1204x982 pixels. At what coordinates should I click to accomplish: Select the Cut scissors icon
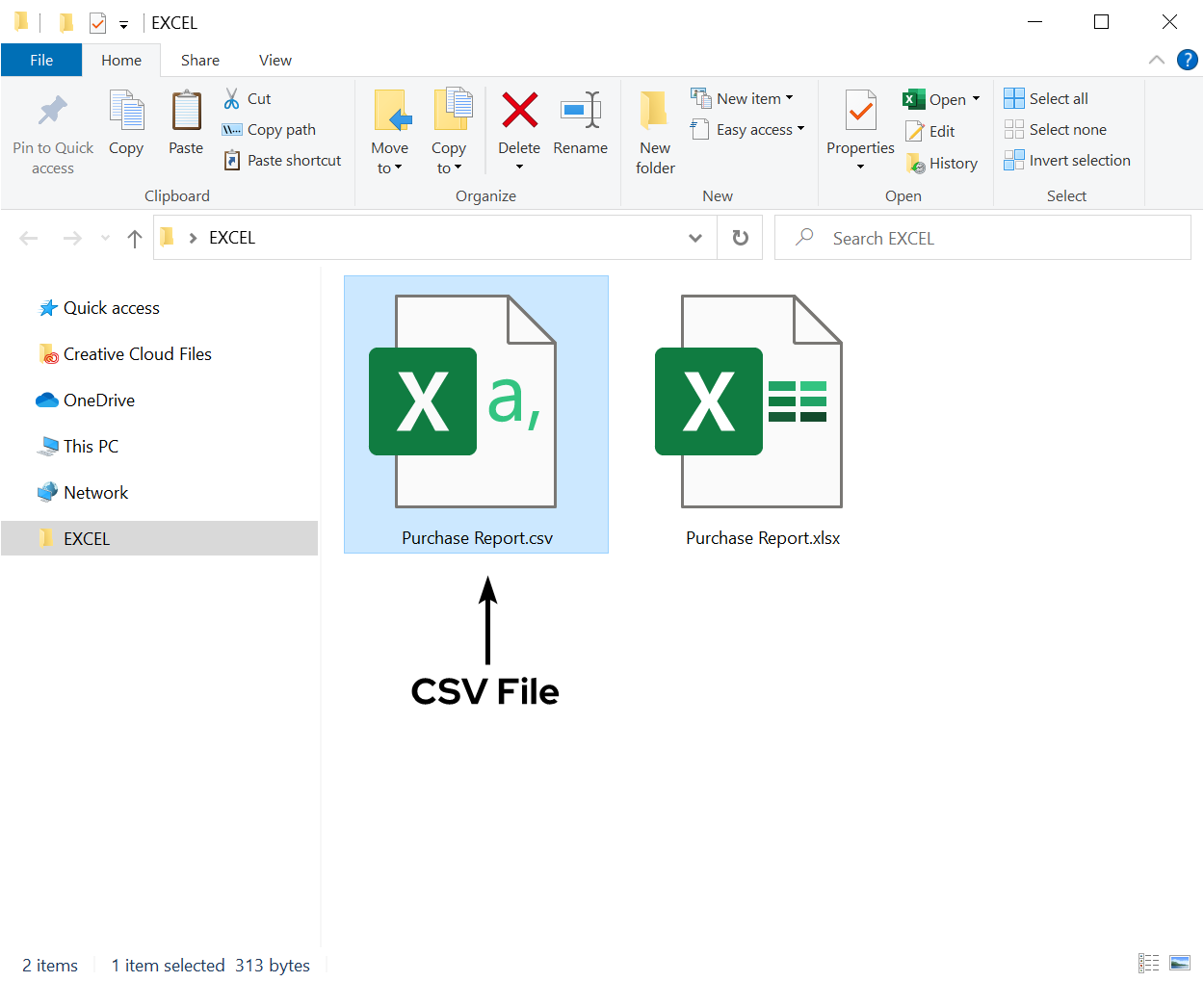pos(232,97)
